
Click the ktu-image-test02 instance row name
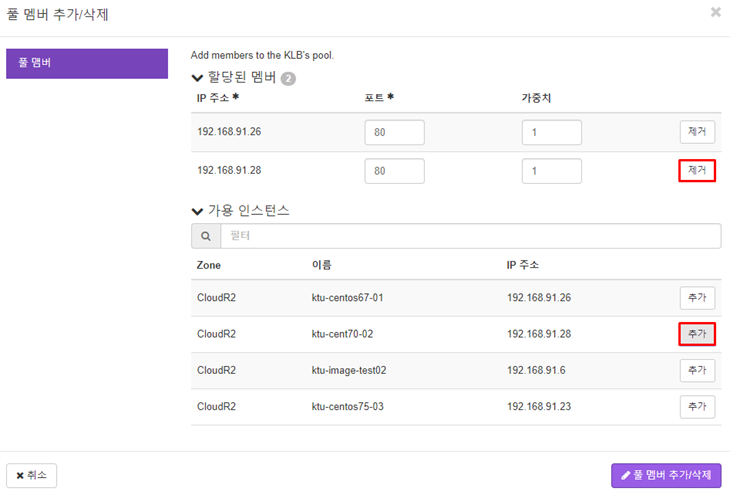point(349,370)
